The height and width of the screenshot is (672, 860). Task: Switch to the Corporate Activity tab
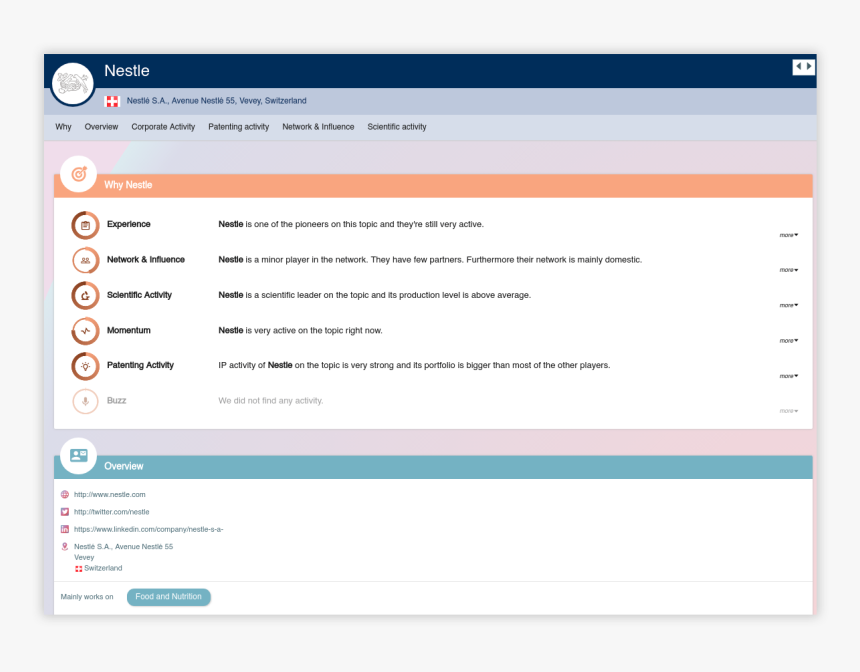163,127
